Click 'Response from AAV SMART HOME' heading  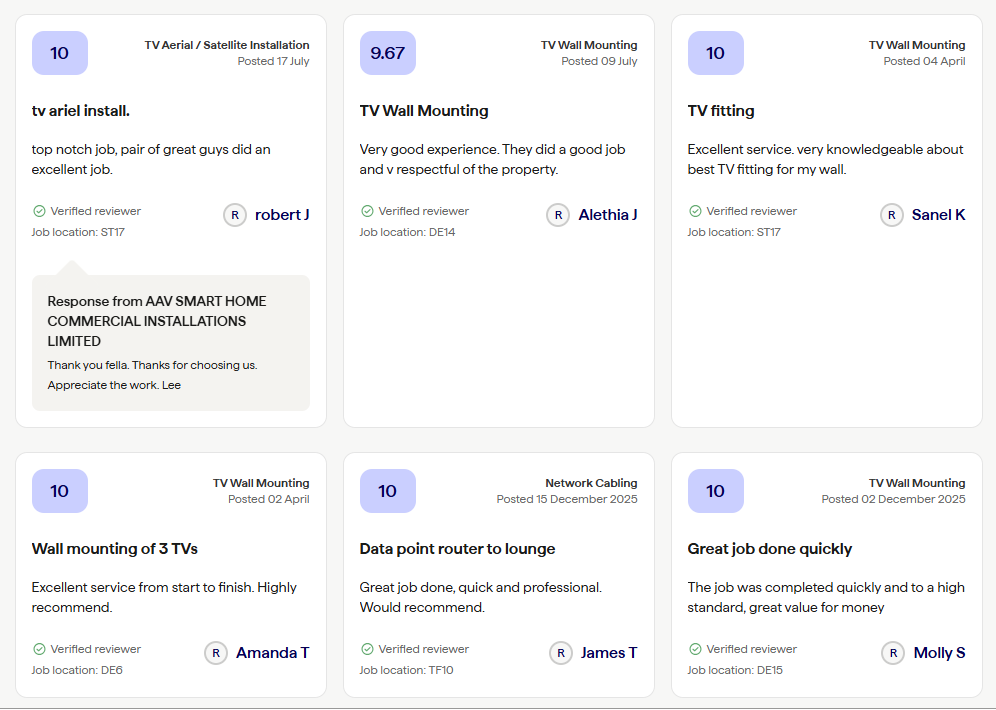point(157,321)
